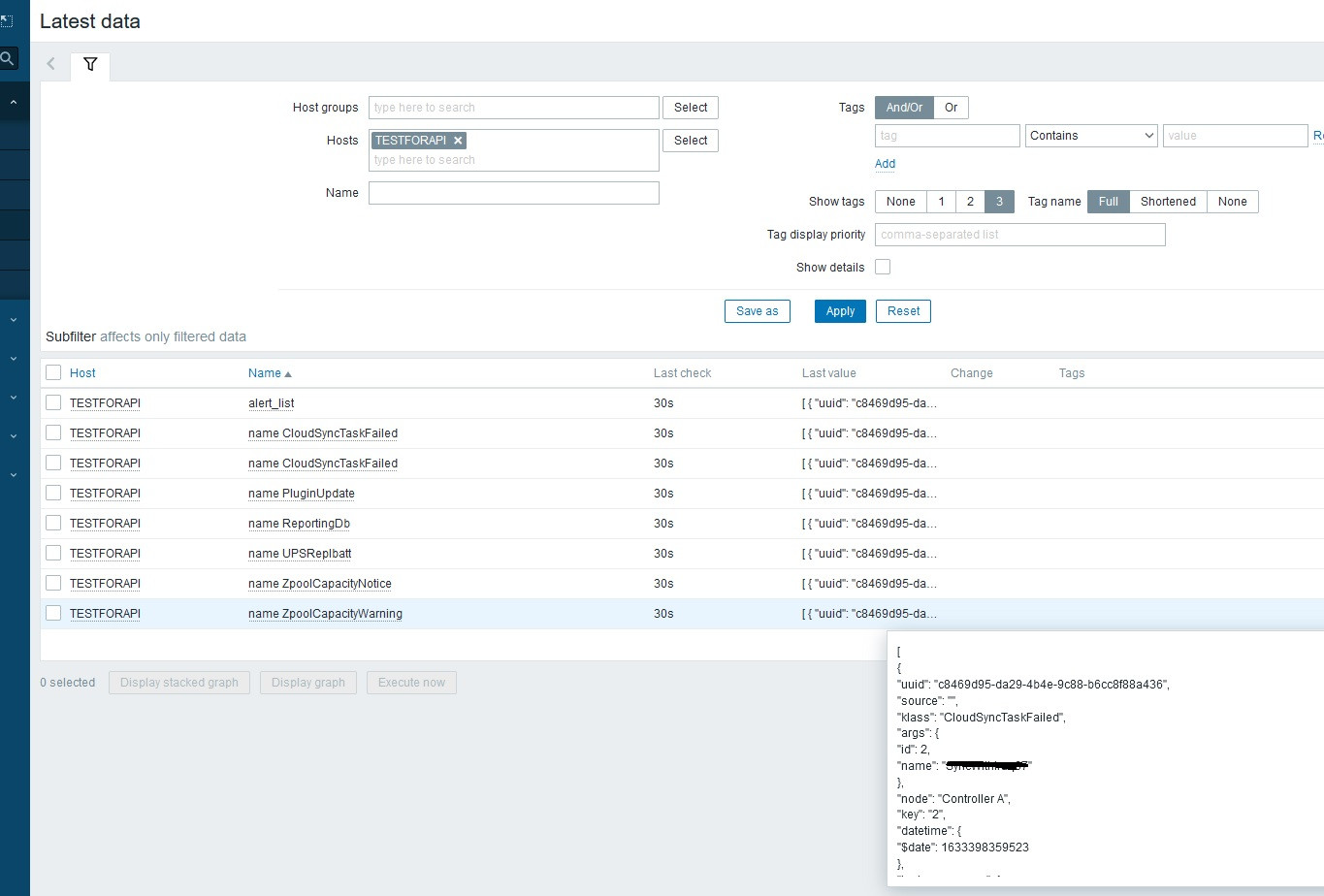Check the alert_list row checkbox
Viewport: 1324px width, 896px height.
[53, 402]
